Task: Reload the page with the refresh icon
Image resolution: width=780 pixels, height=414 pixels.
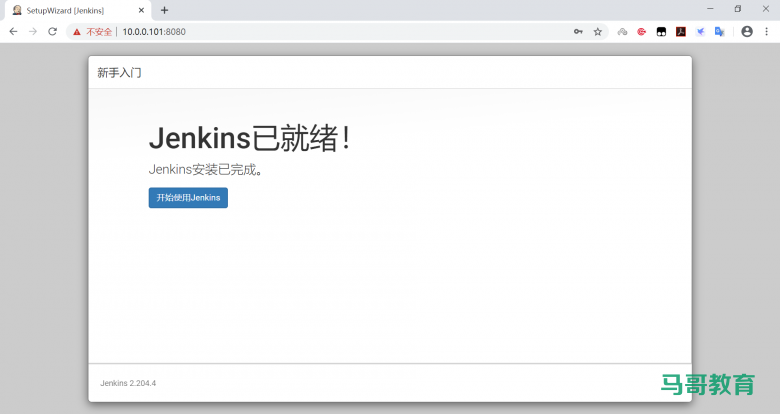Action: [x=52, y=31]
